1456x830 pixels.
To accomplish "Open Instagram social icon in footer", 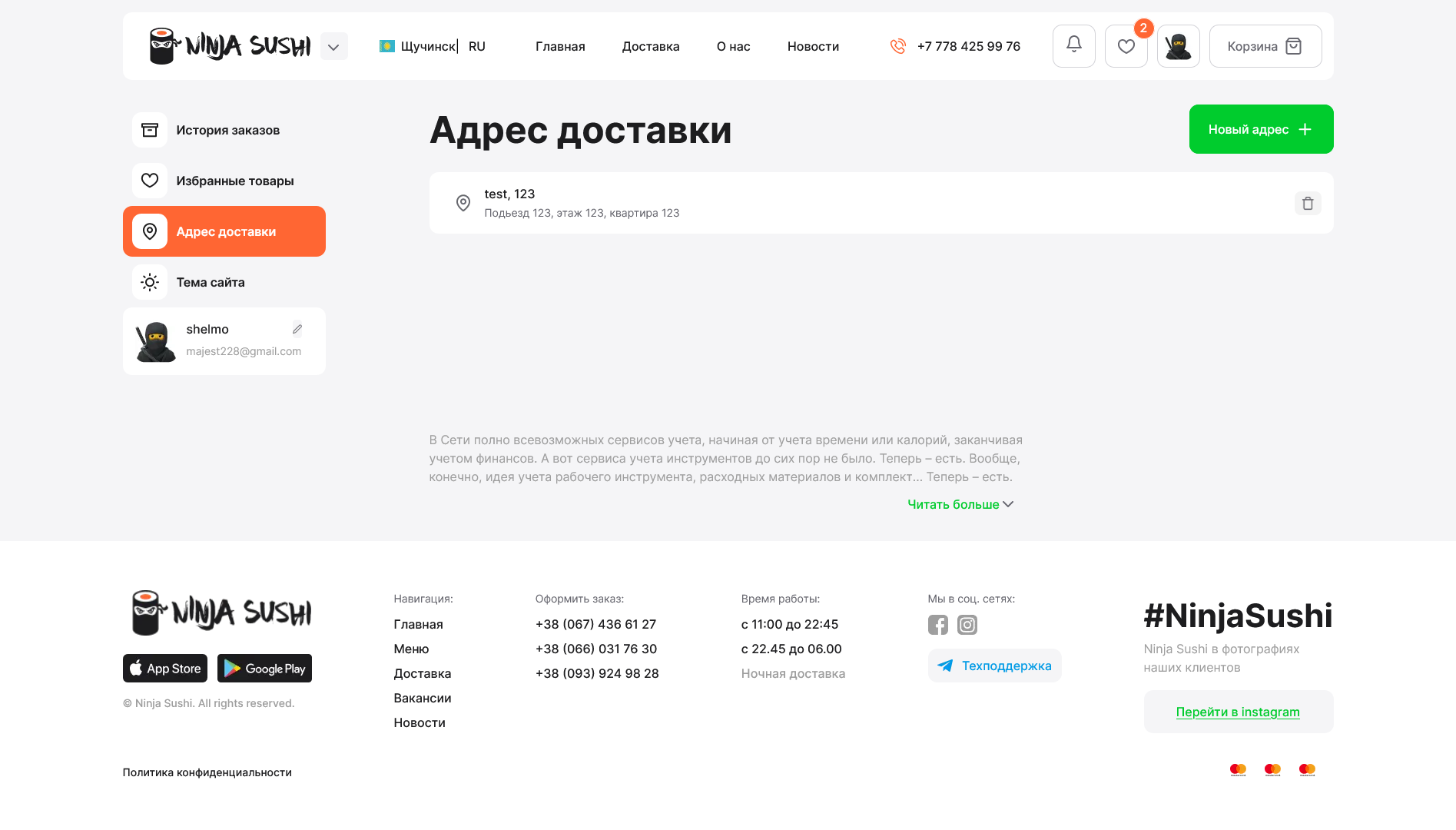I will tap(967, 625).
